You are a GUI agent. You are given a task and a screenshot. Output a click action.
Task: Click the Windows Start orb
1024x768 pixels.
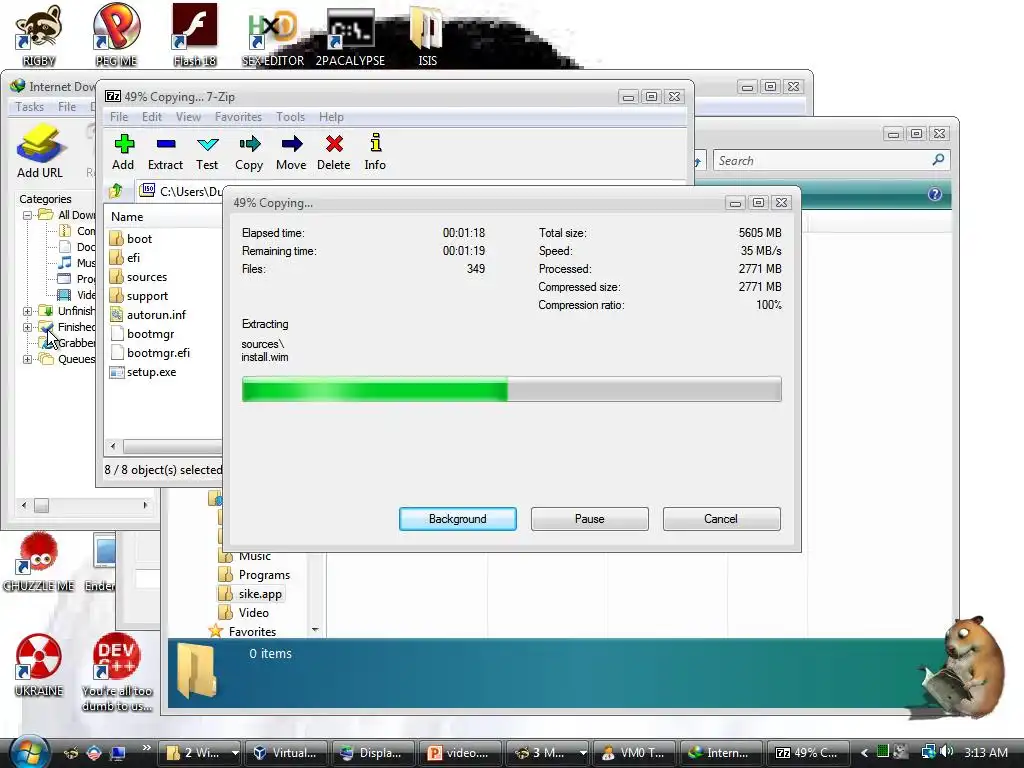pyautogui.click(x=30, y=753)
